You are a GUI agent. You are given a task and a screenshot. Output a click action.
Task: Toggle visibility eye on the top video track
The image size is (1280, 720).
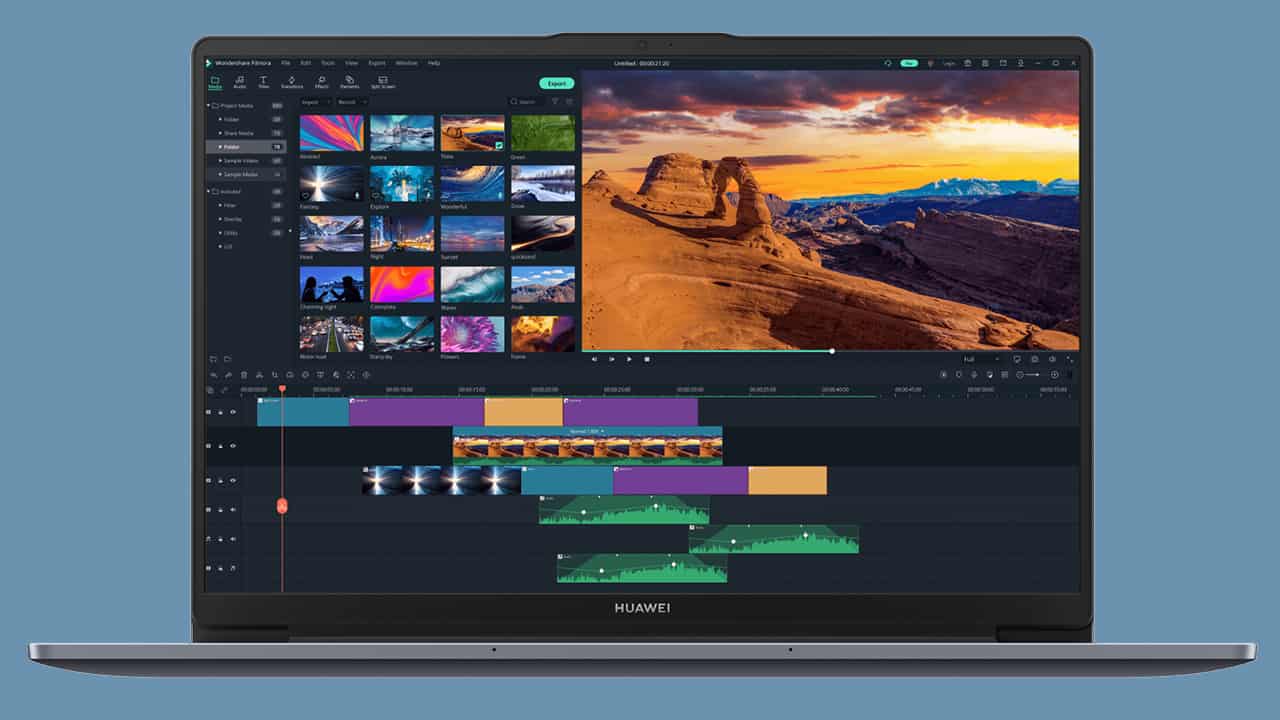click(x=234, y=412)
